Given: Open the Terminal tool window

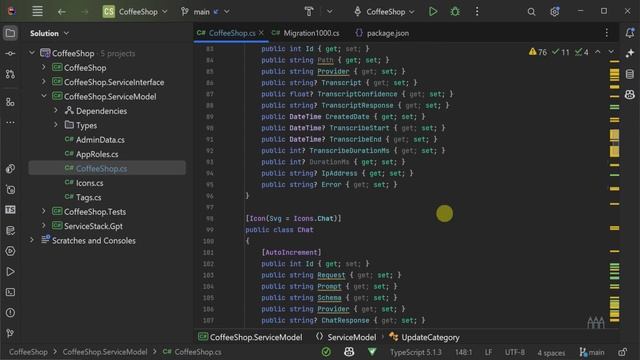Looking at the screenshot, I should [10, 292].
